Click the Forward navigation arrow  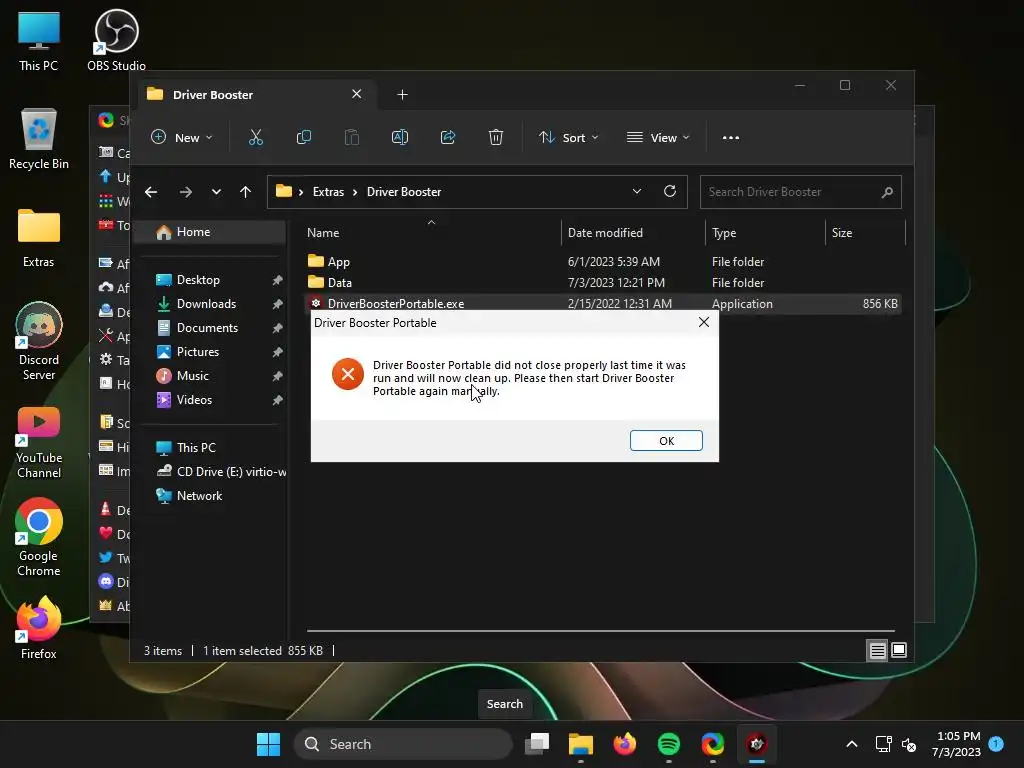click(185, 192)
